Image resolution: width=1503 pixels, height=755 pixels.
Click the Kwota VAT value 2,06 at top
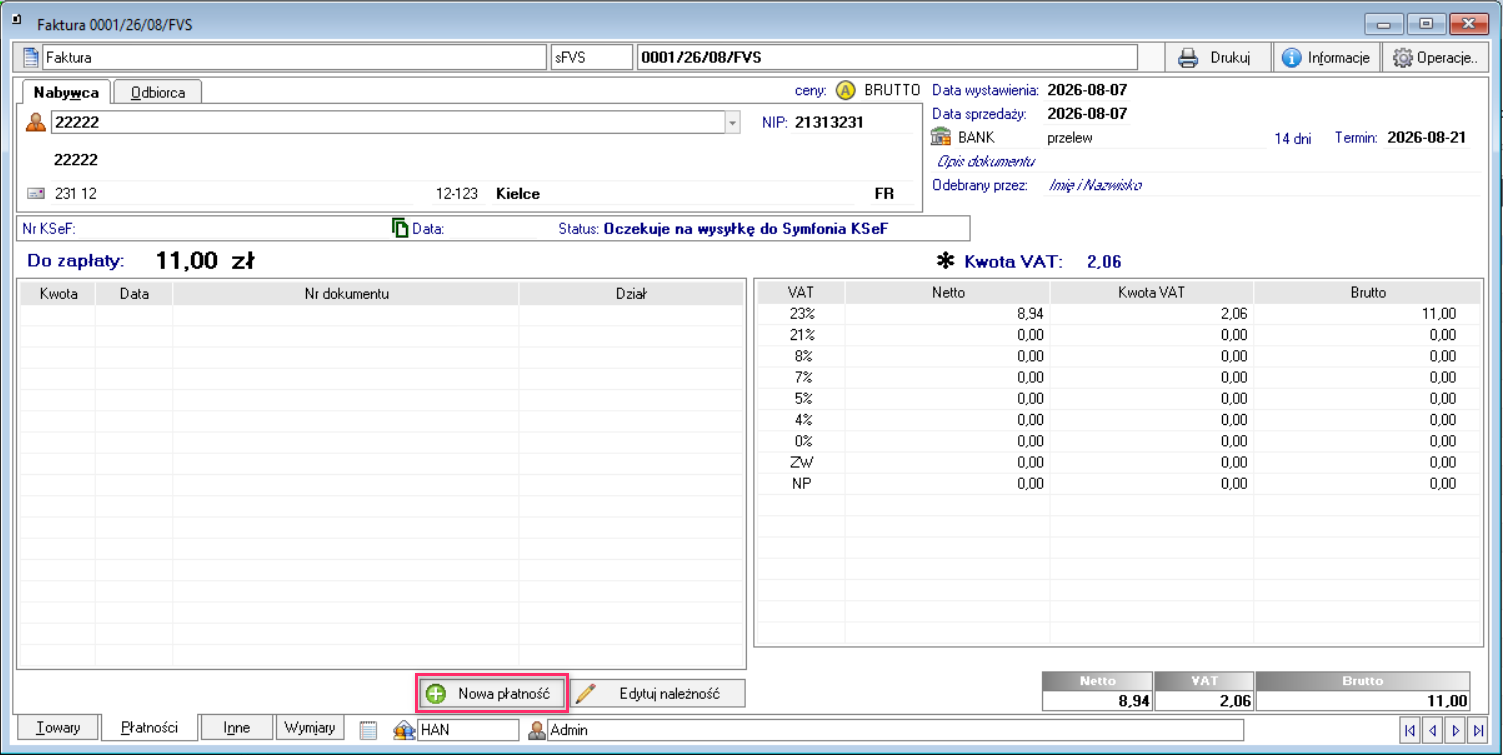pos(1104,262)
